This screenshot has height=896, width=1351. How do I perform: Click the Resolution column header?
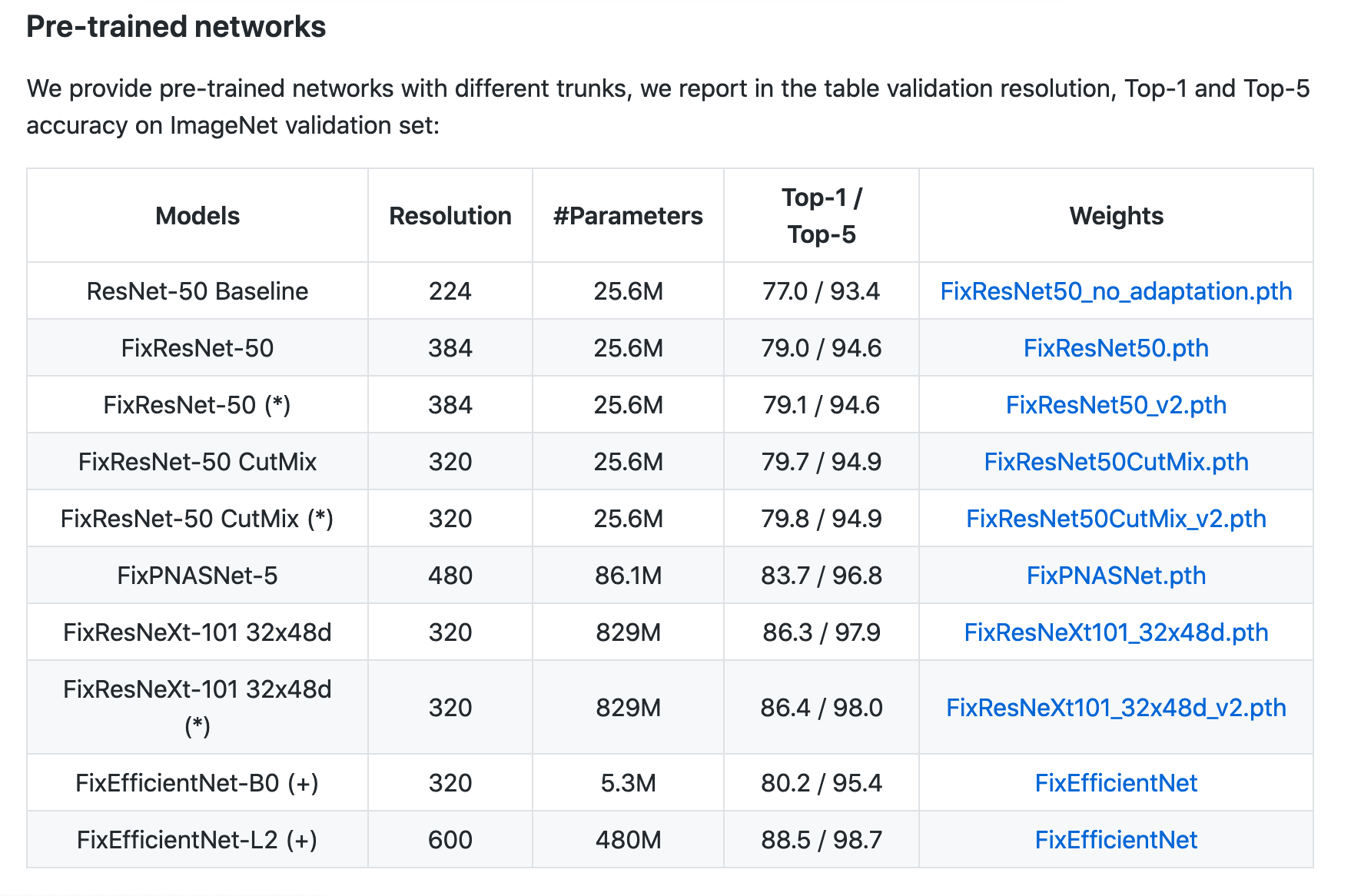click(x=450, y=216)
